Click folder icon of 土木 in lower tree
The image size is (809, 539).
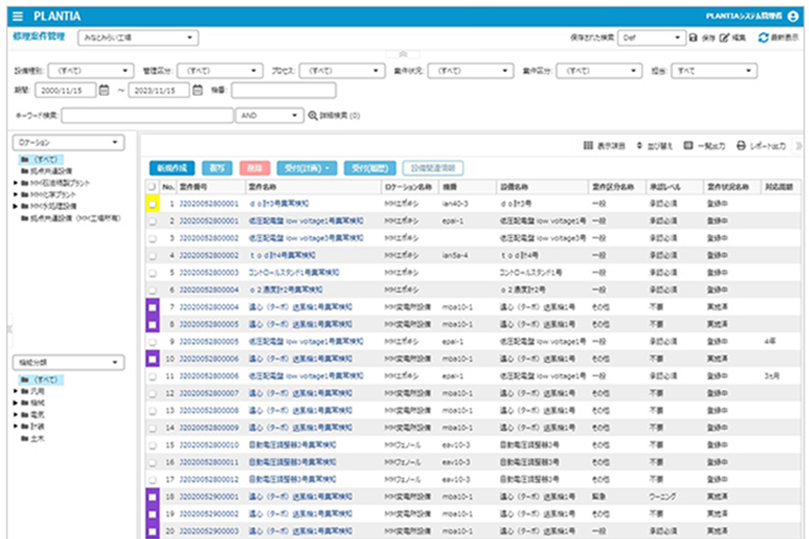(24, 438)
